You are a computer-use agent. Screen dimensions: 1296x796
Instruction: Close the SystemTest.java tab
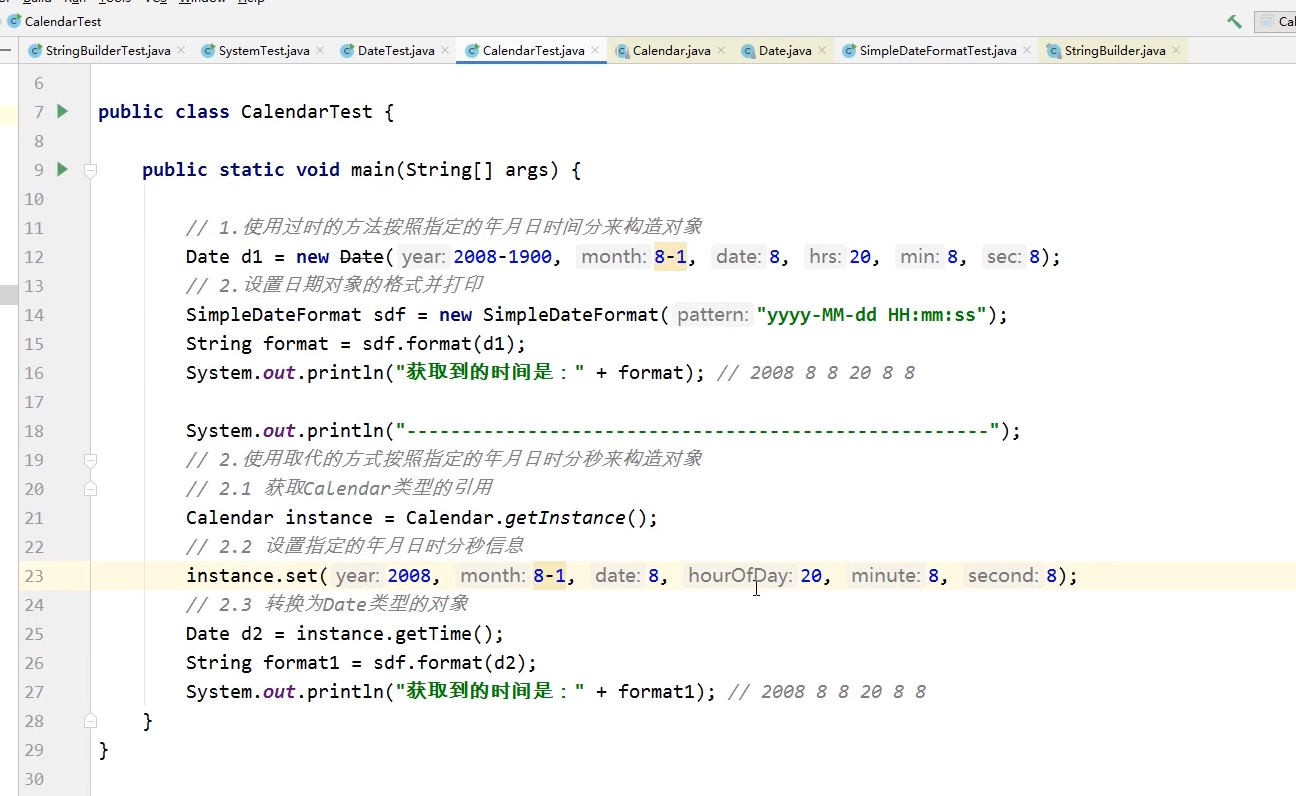pyautogui.click(x=320, y=50)
